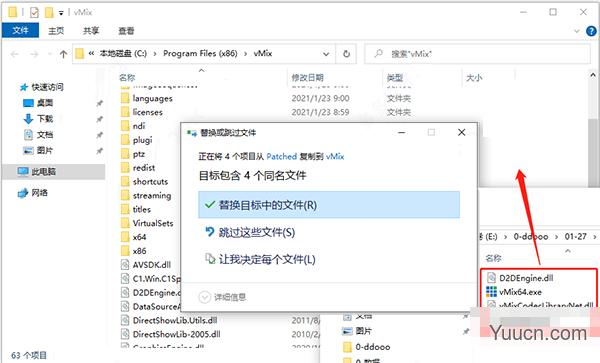Click the properties checkmark quick access icon
This screenshot has width=600, height=363.
pos(34,13)
